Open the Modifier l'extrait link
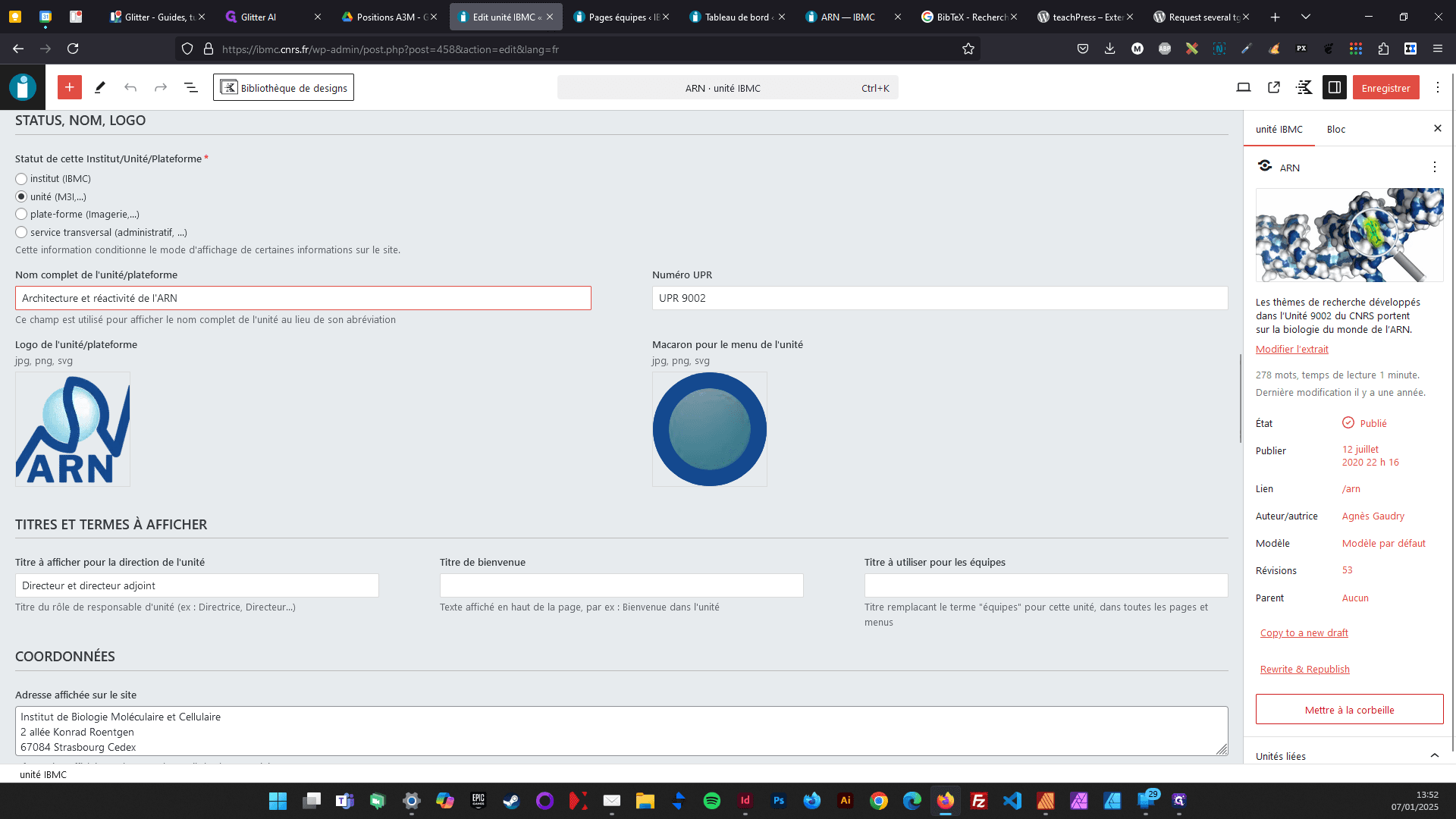The width and height of the screenshot is (1456, 819). point(1292,349)
